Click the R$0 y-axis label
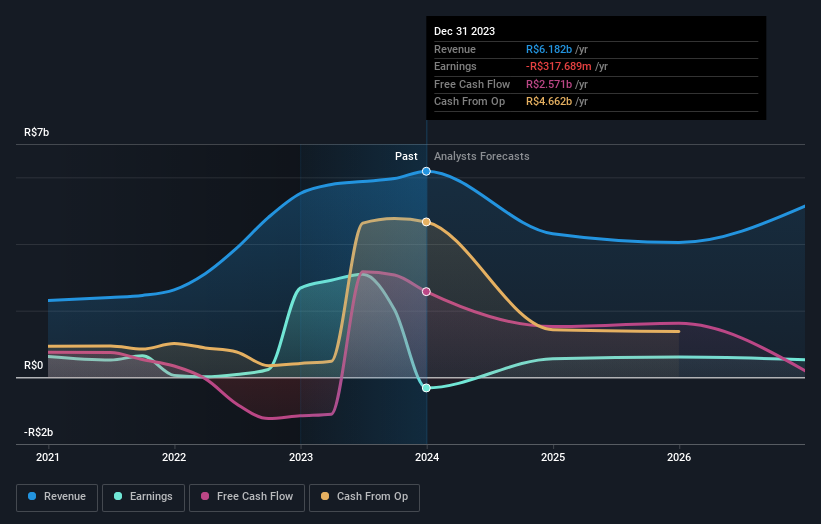 34,365
